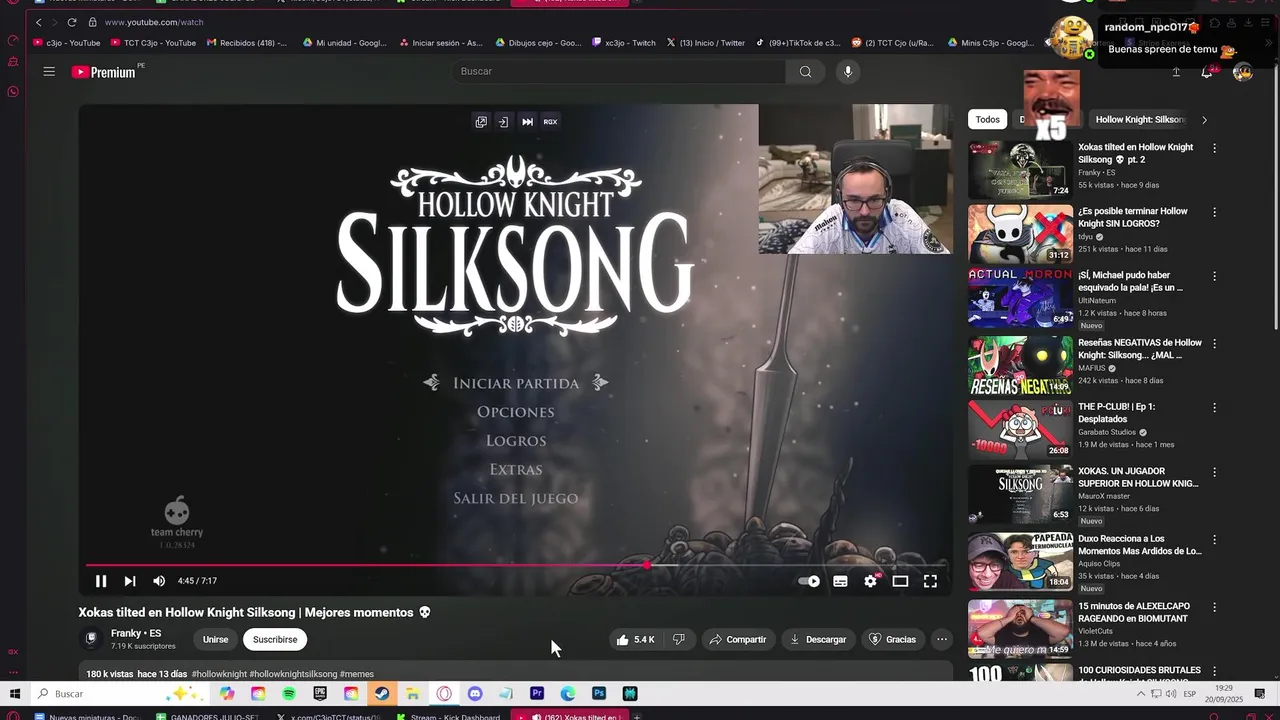
Task: Open options for Reseñas NEGATIVAS video
Action: [x=1215, y=344]
